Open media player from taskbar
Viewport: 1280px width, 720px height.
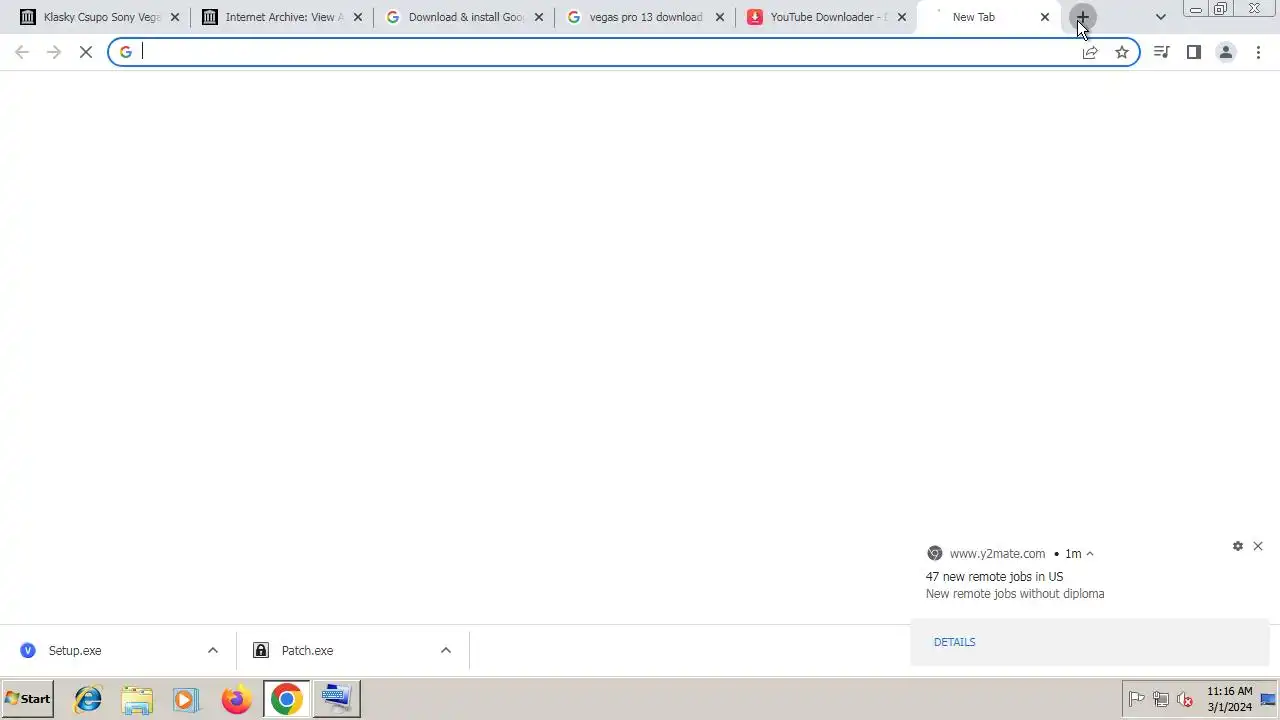pos(186,699)
